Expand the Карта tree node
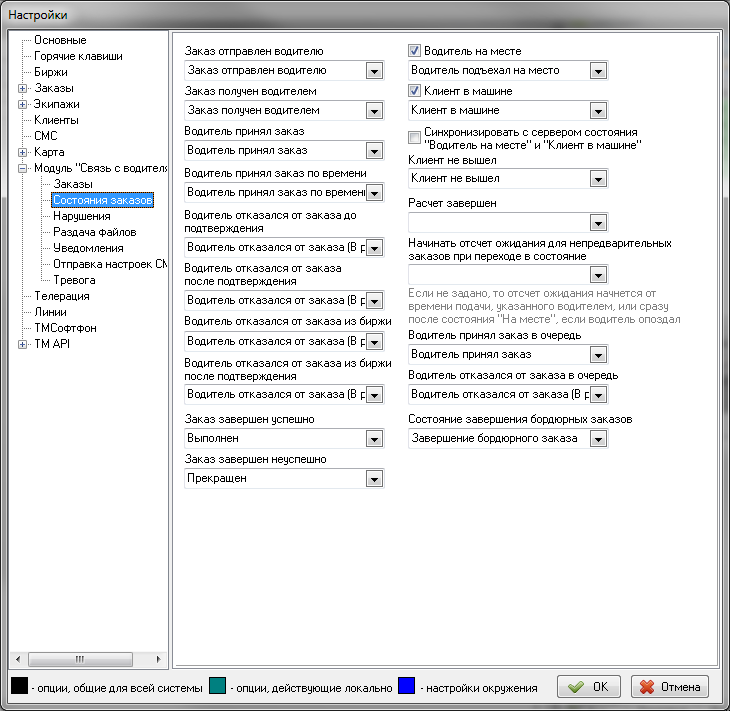This screenshot has width=730, height=711. (x=23, y=152)
